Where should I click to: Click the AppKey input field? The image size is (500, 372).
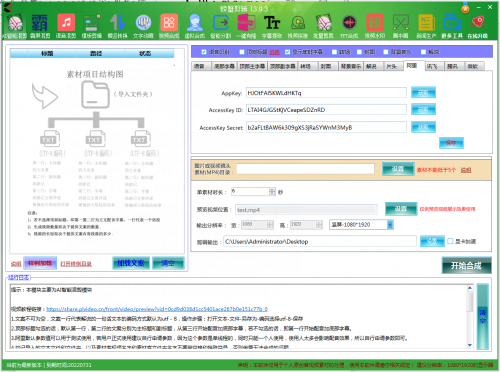pos(326,93)
